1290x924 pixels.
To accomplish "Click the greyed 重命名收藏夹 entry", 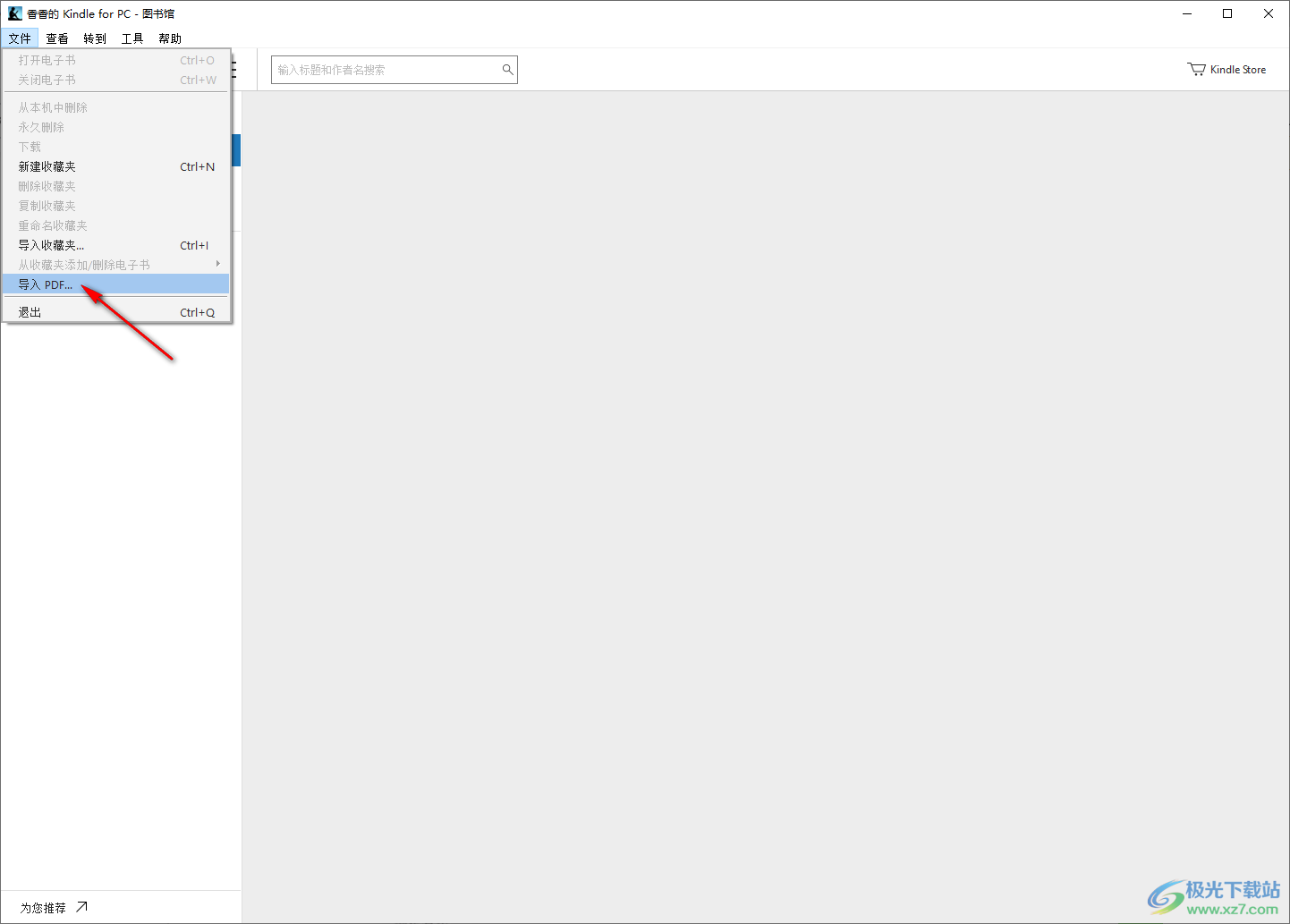I will click(116, 225).
